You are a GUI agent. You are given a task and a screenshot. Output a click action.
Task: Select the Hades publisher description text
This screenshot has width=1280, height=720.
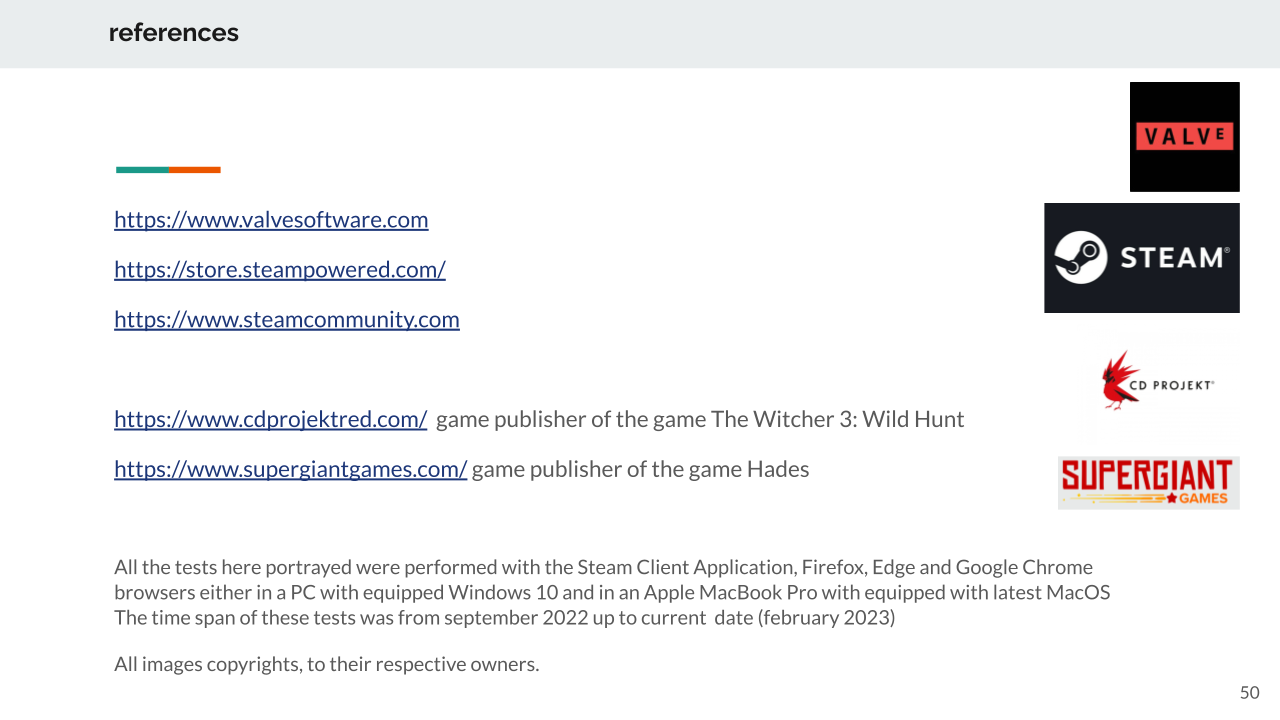pyautogui.click(x=640, y=470)
